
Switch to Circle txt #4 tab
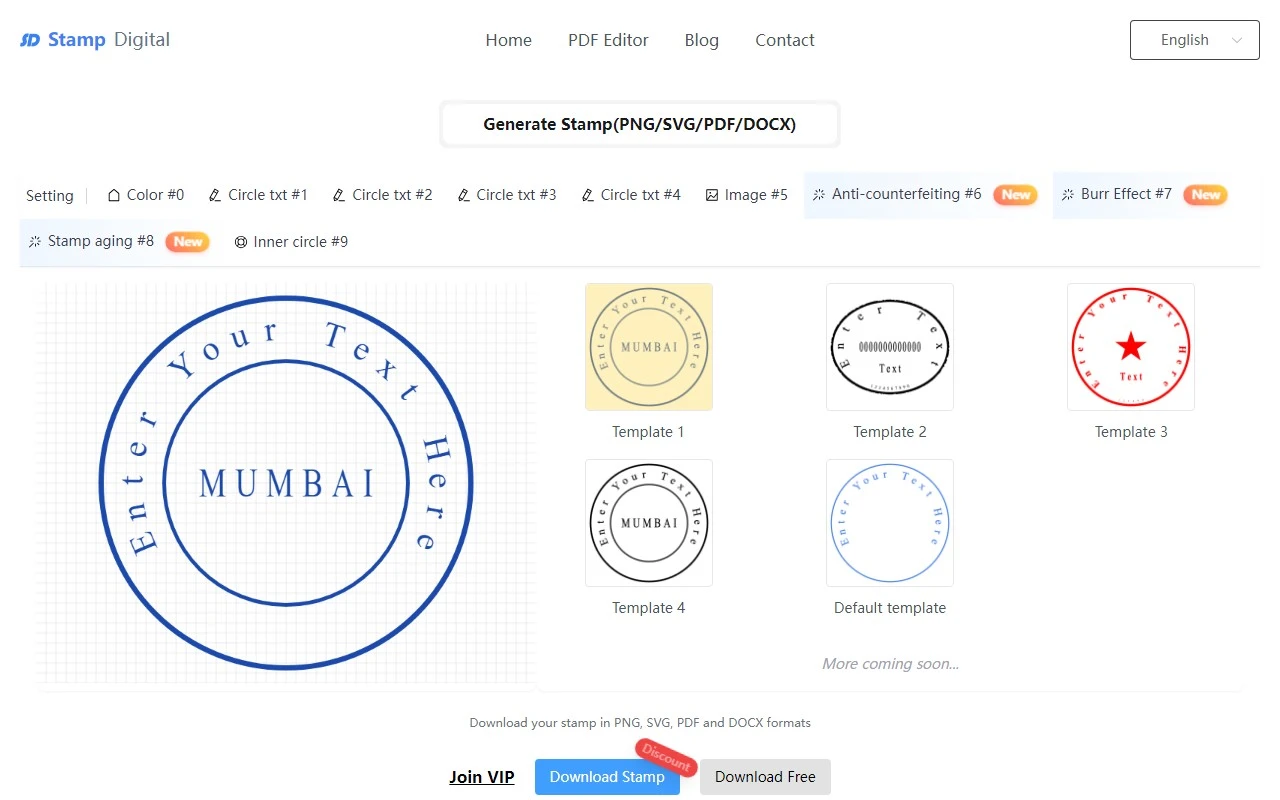tap(630, 195)
